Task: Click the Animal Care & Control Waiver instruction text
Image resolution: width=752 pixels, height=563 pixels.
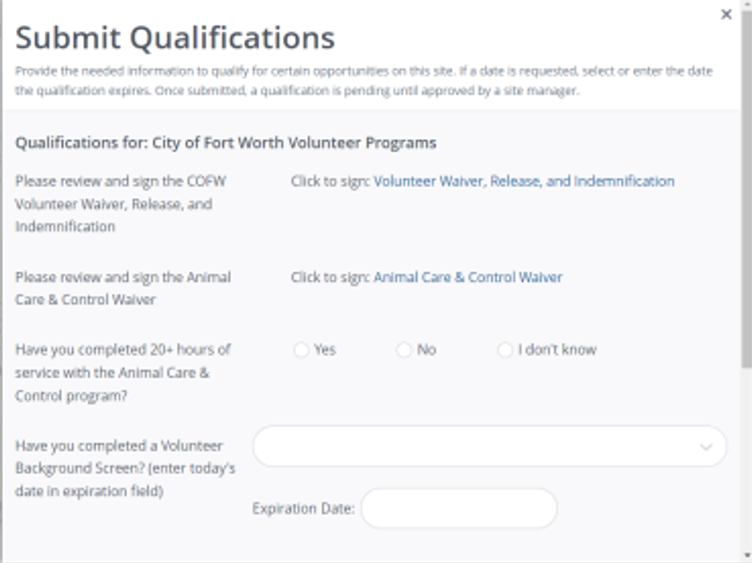Action: click(122, 288)
